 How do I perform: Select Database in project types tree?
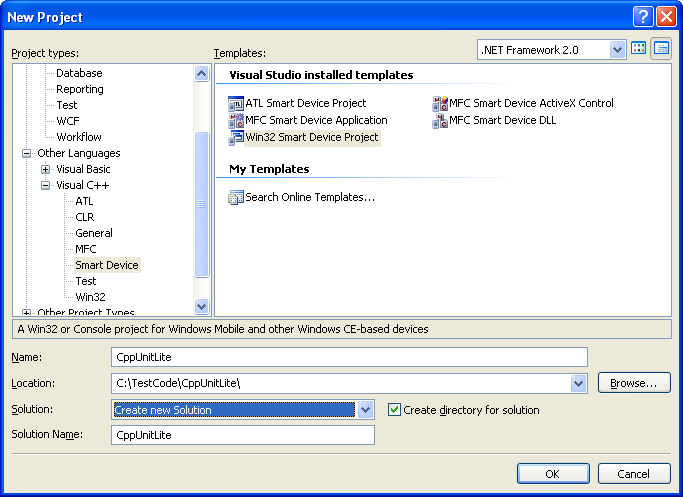[x=79, y=73]
